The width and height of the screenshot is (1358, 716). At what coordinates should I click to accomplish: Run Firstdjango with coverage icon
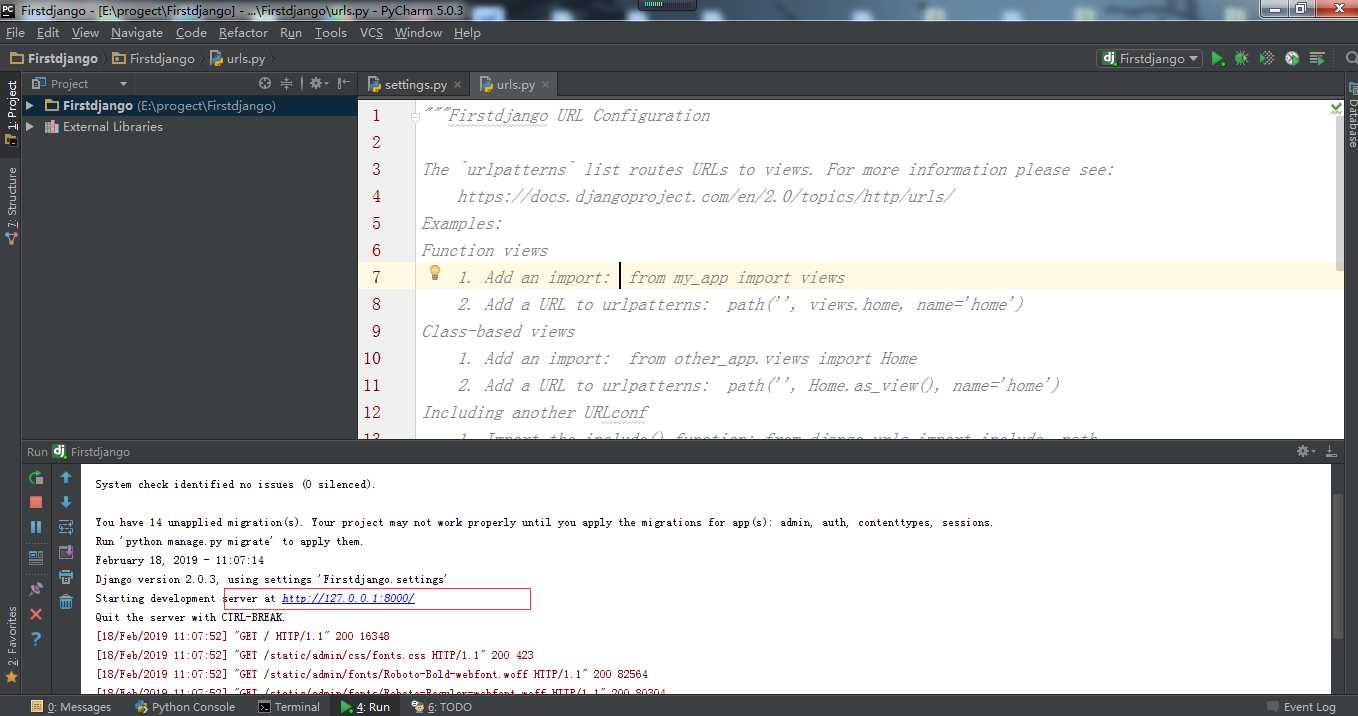[x=1267, y=59]
